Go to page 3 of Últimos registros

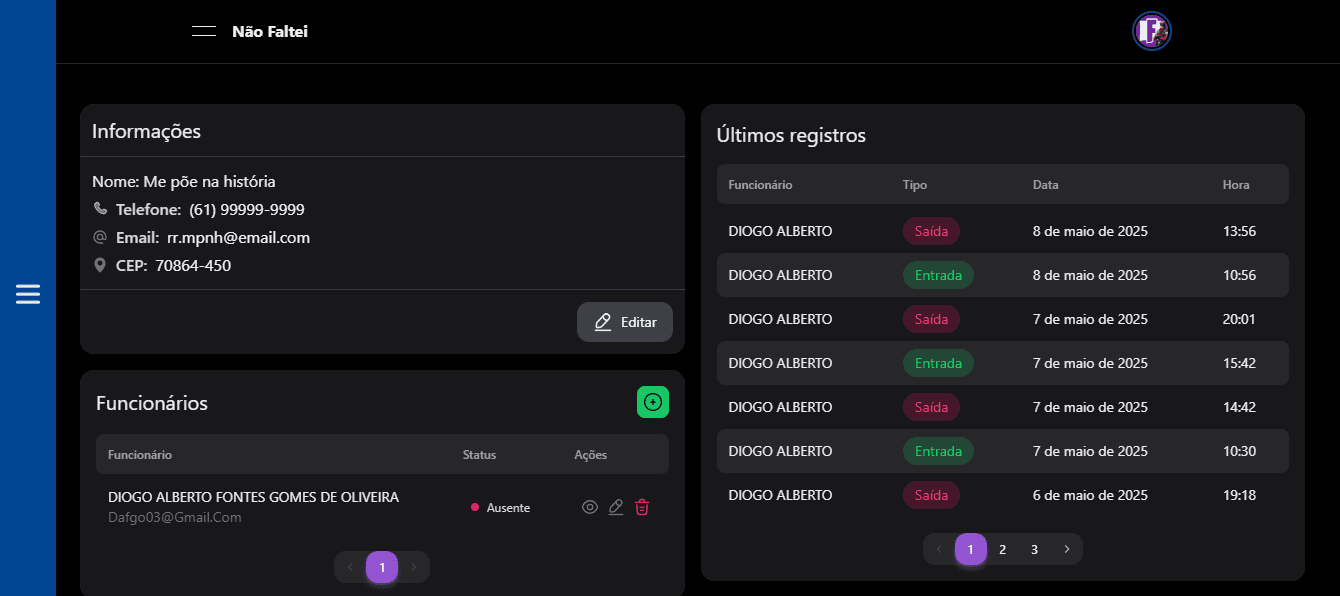point(1034,549)
